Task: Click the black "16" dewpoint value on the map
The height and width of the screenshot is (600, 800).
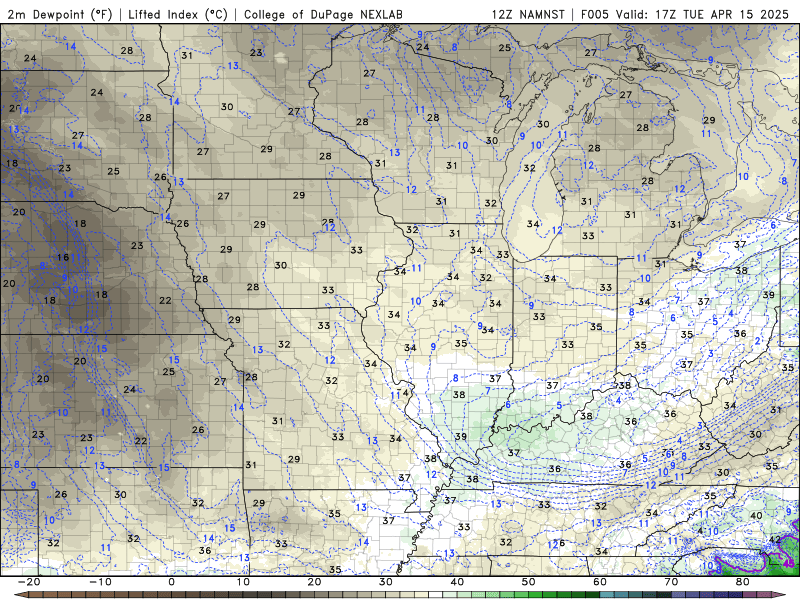Action: pos(63,257)
